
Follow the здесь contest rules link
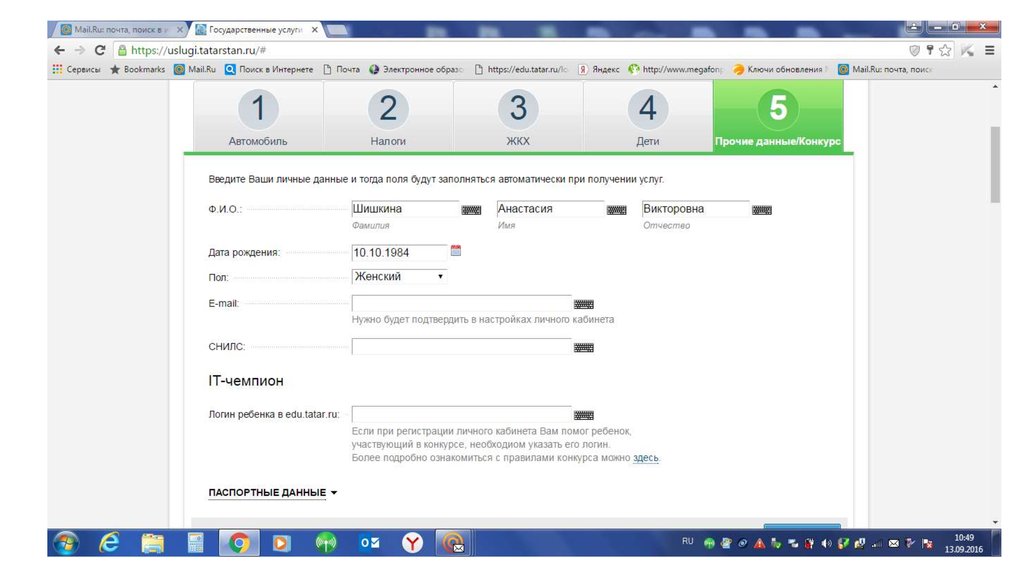646,458
